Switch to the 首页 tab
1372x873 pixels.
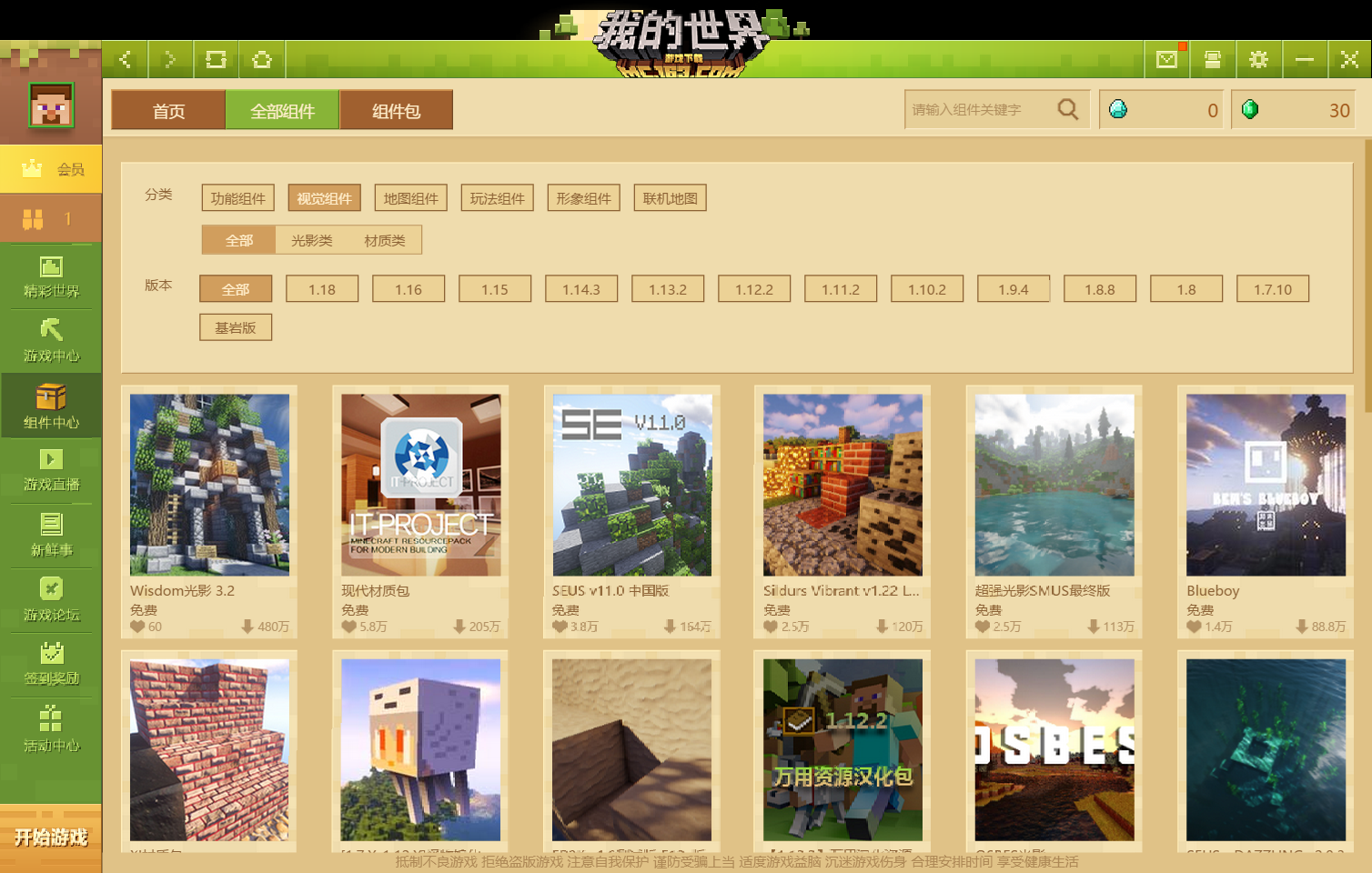[167, 109]
